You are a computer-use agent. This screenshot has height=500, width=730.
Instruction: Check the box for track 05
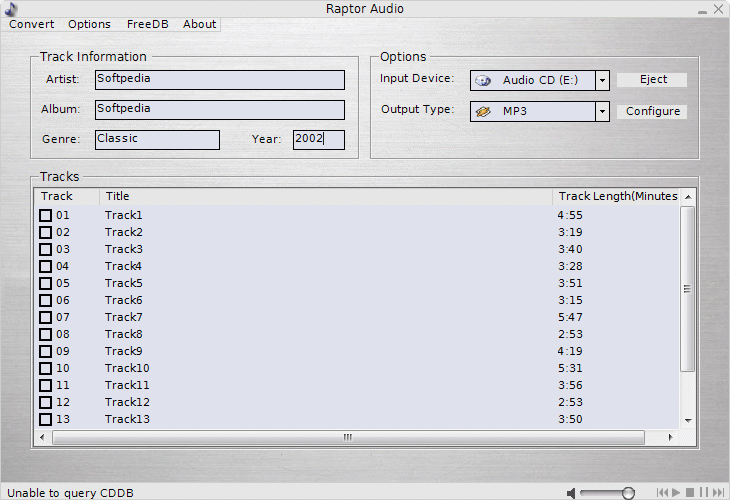click(46, 283)
